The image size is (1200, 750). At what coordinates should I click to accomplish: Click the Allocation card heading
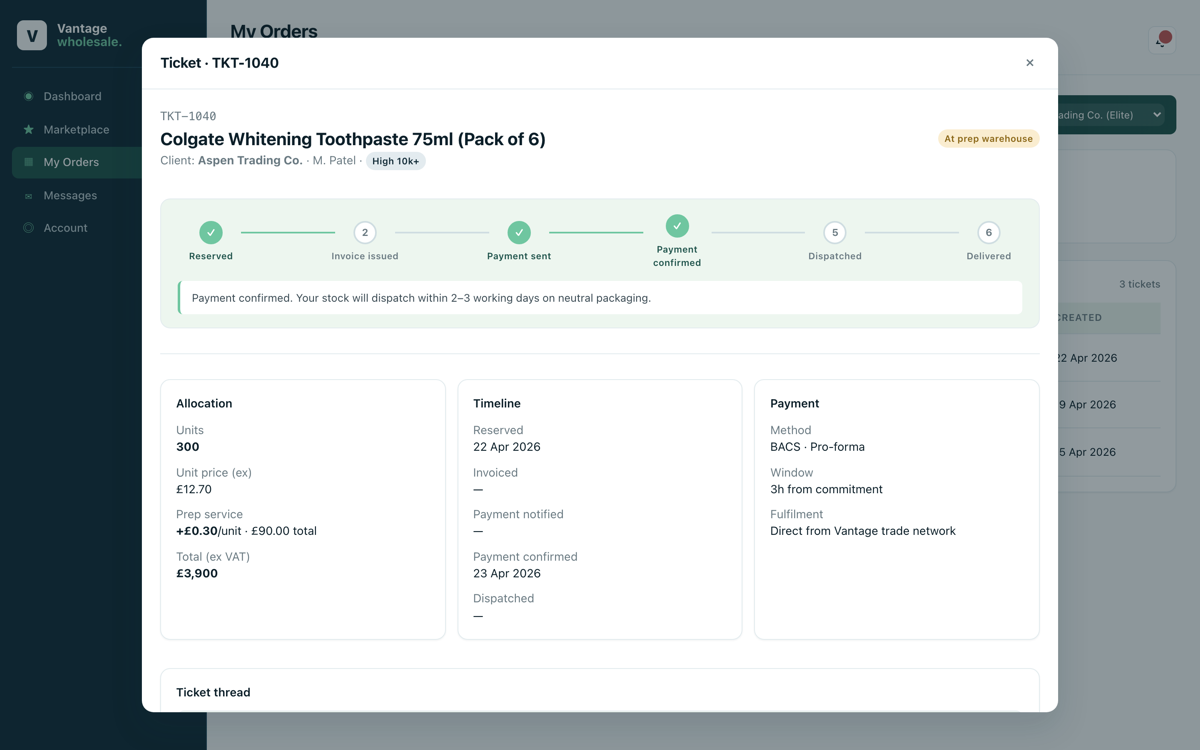[x=204, y=403]
